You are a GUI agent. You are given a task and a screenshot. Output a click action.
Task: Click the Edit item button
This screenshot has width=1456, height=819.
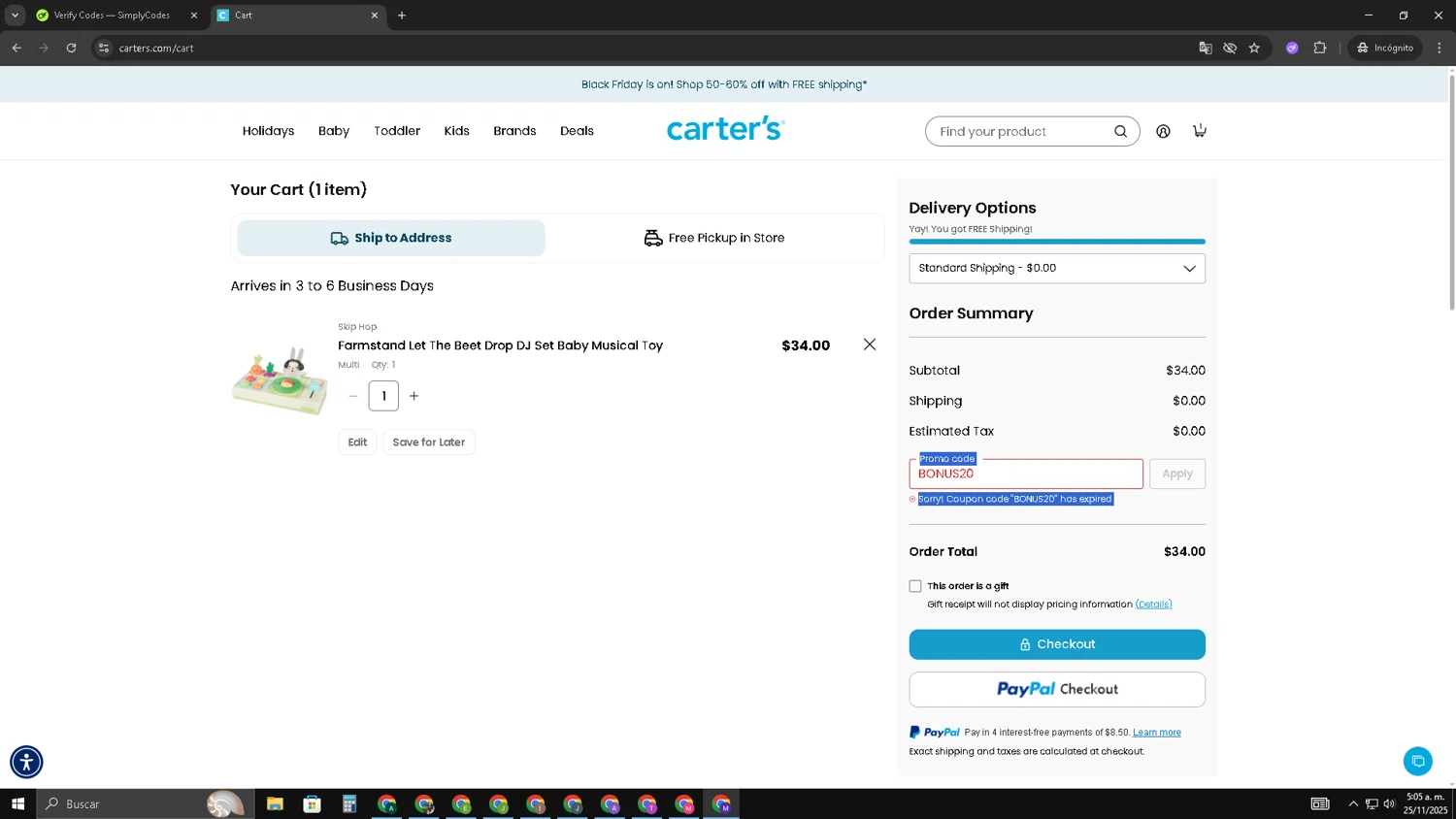tap(357, 442)
